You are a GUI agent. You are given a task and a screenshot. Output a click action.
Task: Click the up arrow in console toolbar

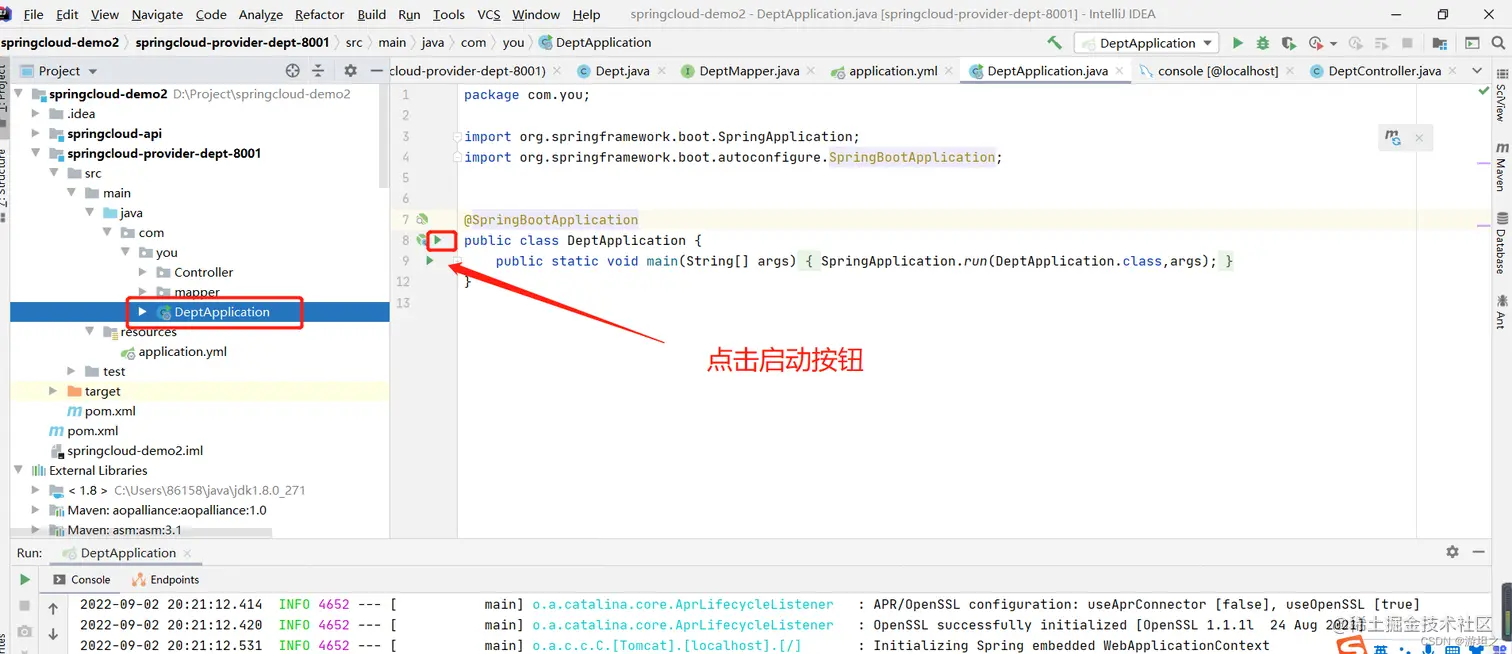(x=53, y=608)
